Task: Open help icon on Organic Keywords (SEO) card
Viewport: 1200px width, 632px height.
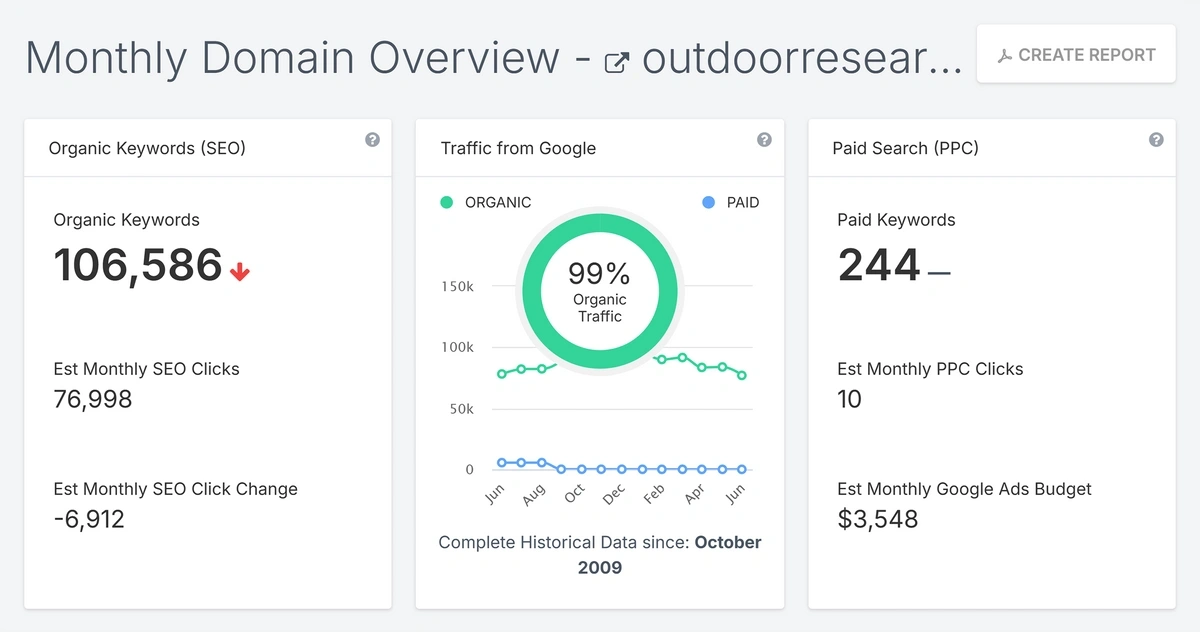Action: (x=372, y=140)
